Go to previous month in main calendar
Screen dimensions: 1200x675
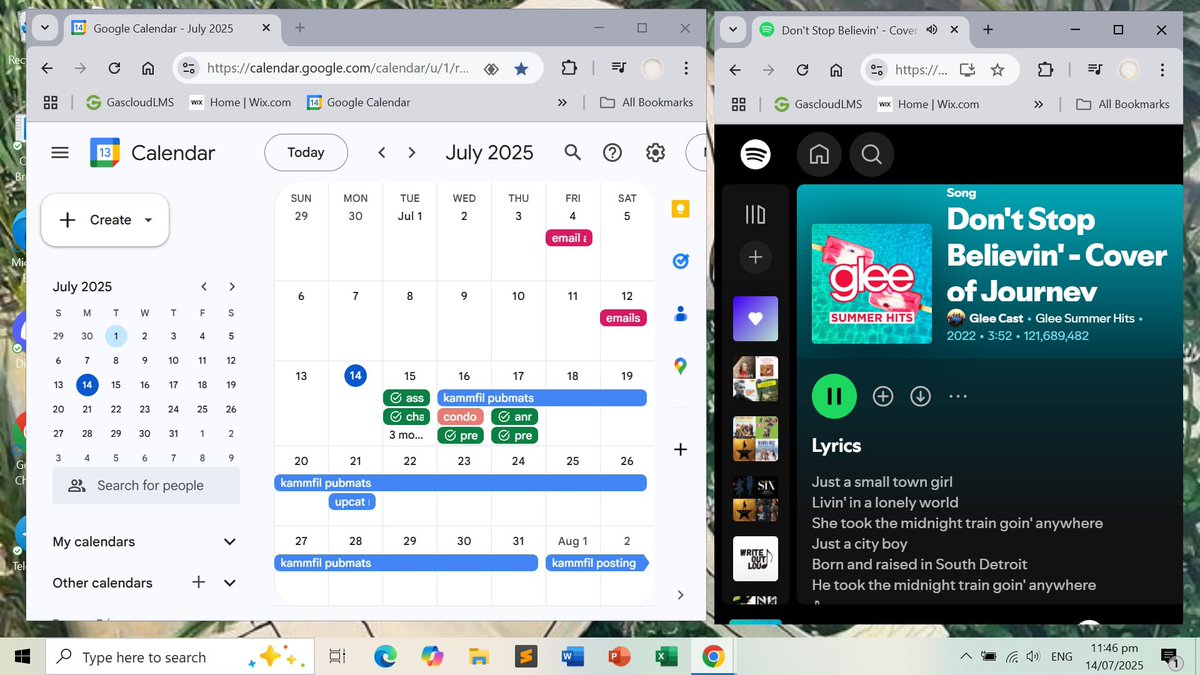[x=381, y=153]
